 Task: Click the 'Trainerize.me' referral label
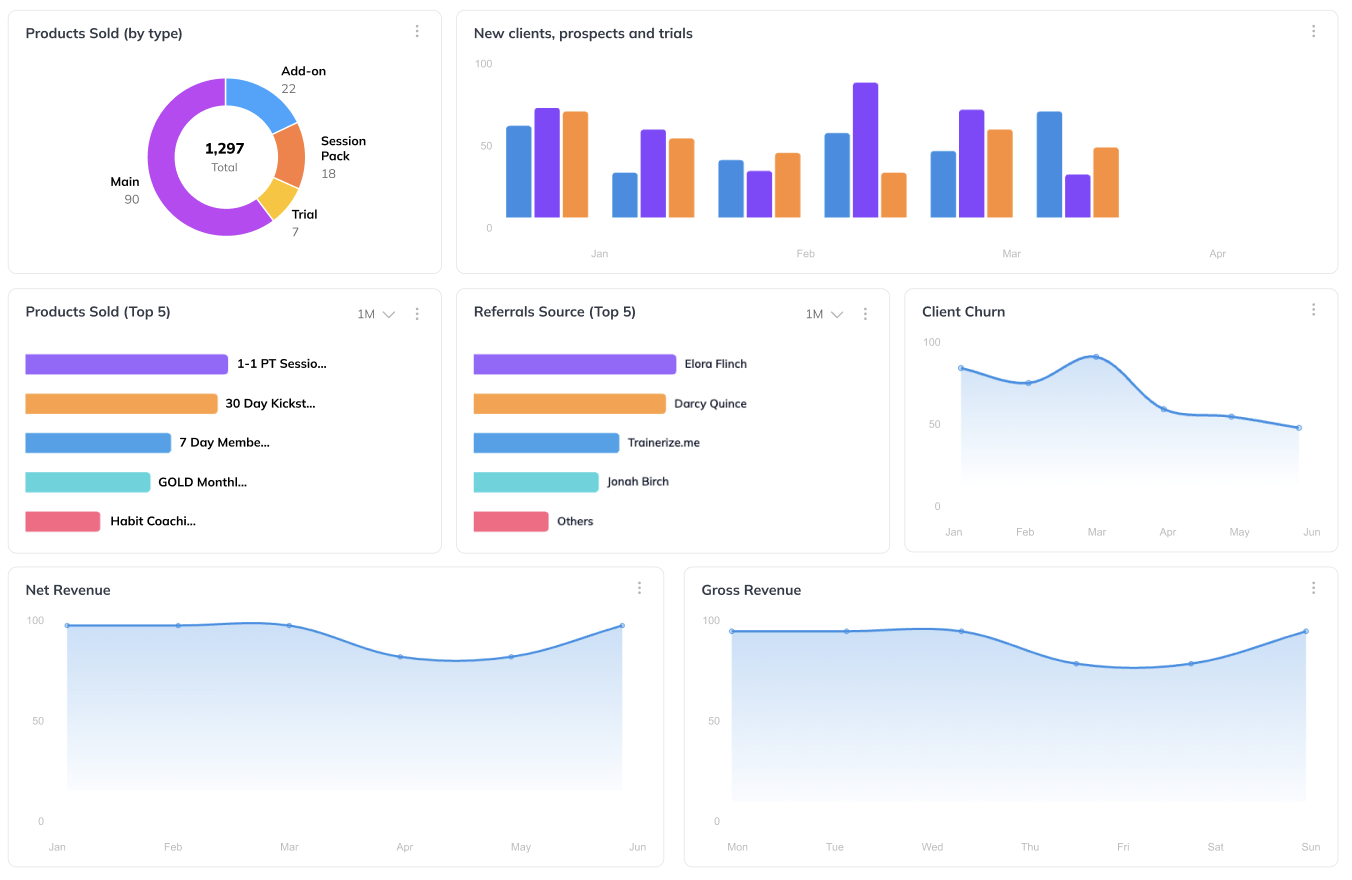point(664,443)
